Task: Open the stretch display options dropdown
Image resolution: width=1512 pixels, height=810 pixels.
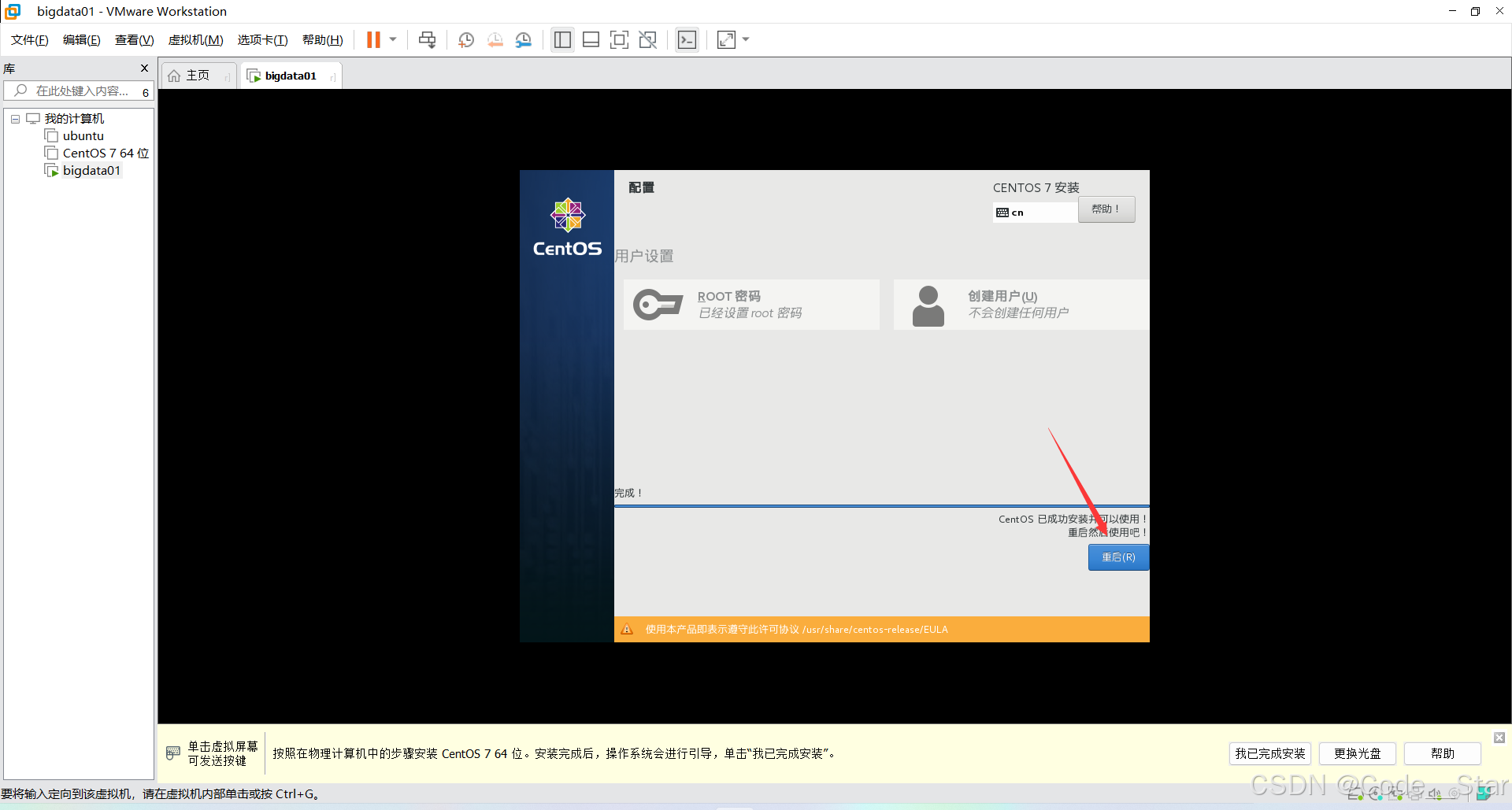Action: [746, 39]
